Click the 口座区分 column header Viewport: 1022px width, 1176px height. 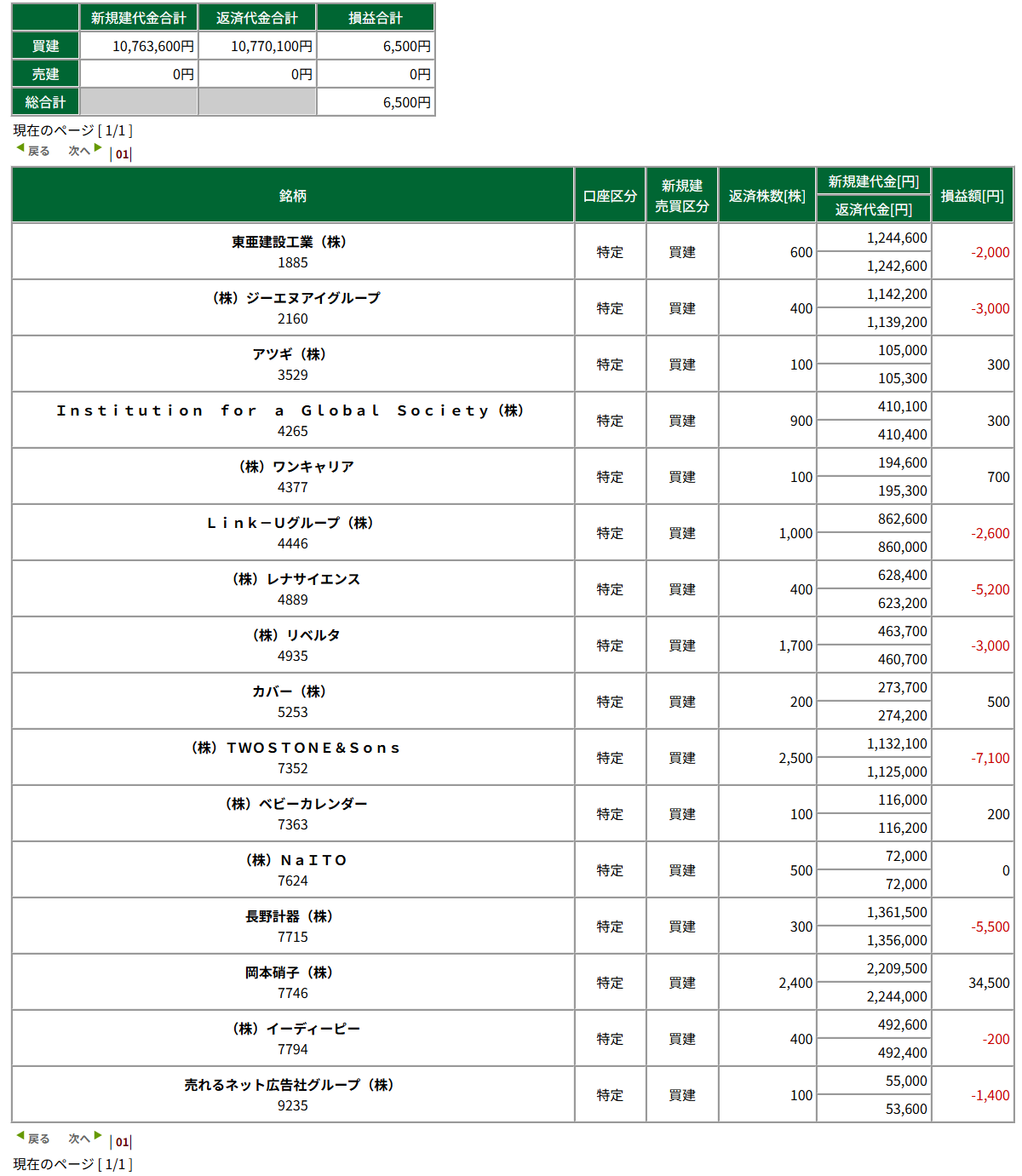tap(610, 195)
